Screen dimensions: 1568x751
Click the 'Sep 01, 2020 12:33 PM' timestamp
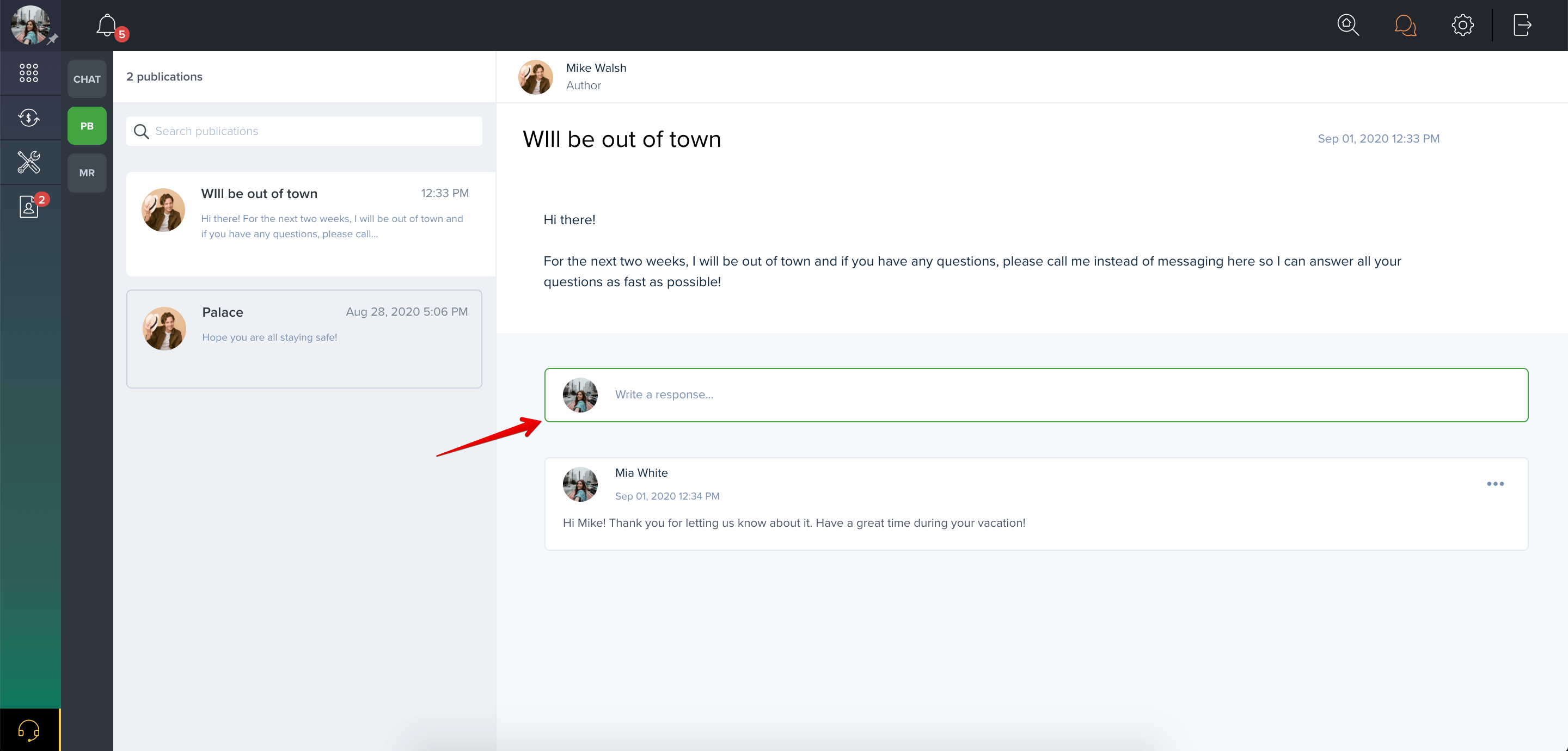coord(1378,139)
